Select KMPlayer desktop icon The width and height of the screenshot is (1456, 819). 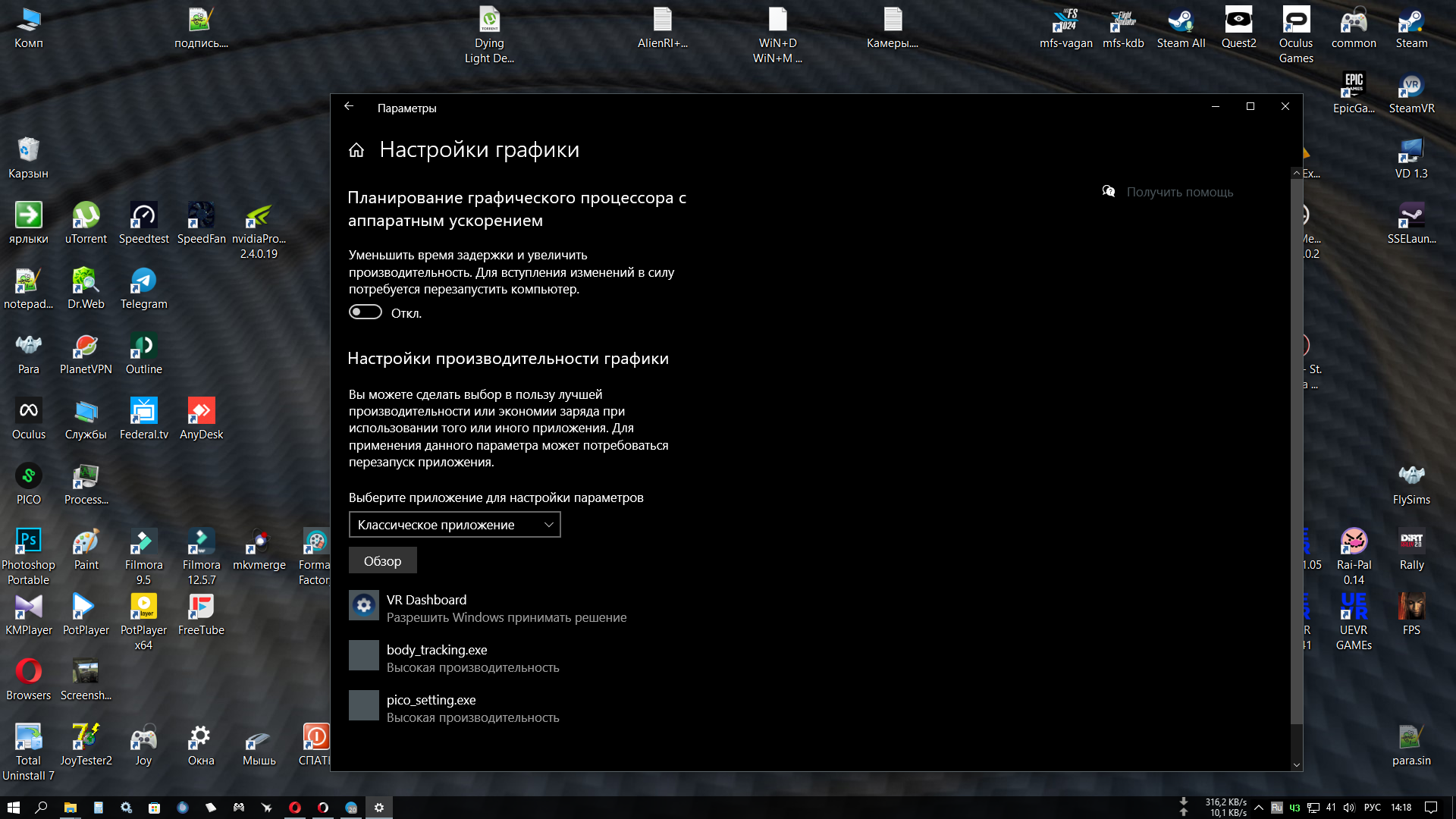click(x=29, y=614)
